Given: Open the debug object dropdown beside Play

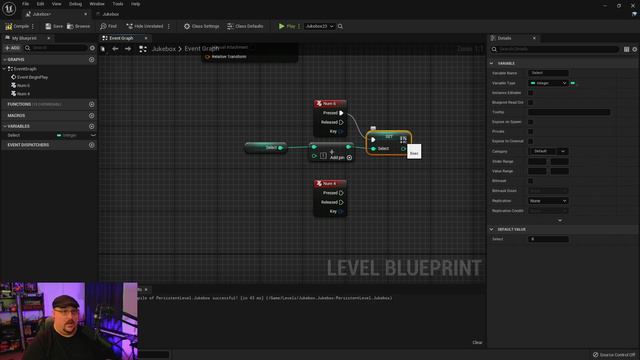Looking at the screenshot, I should pyautogui.click(x=319, y=26).
